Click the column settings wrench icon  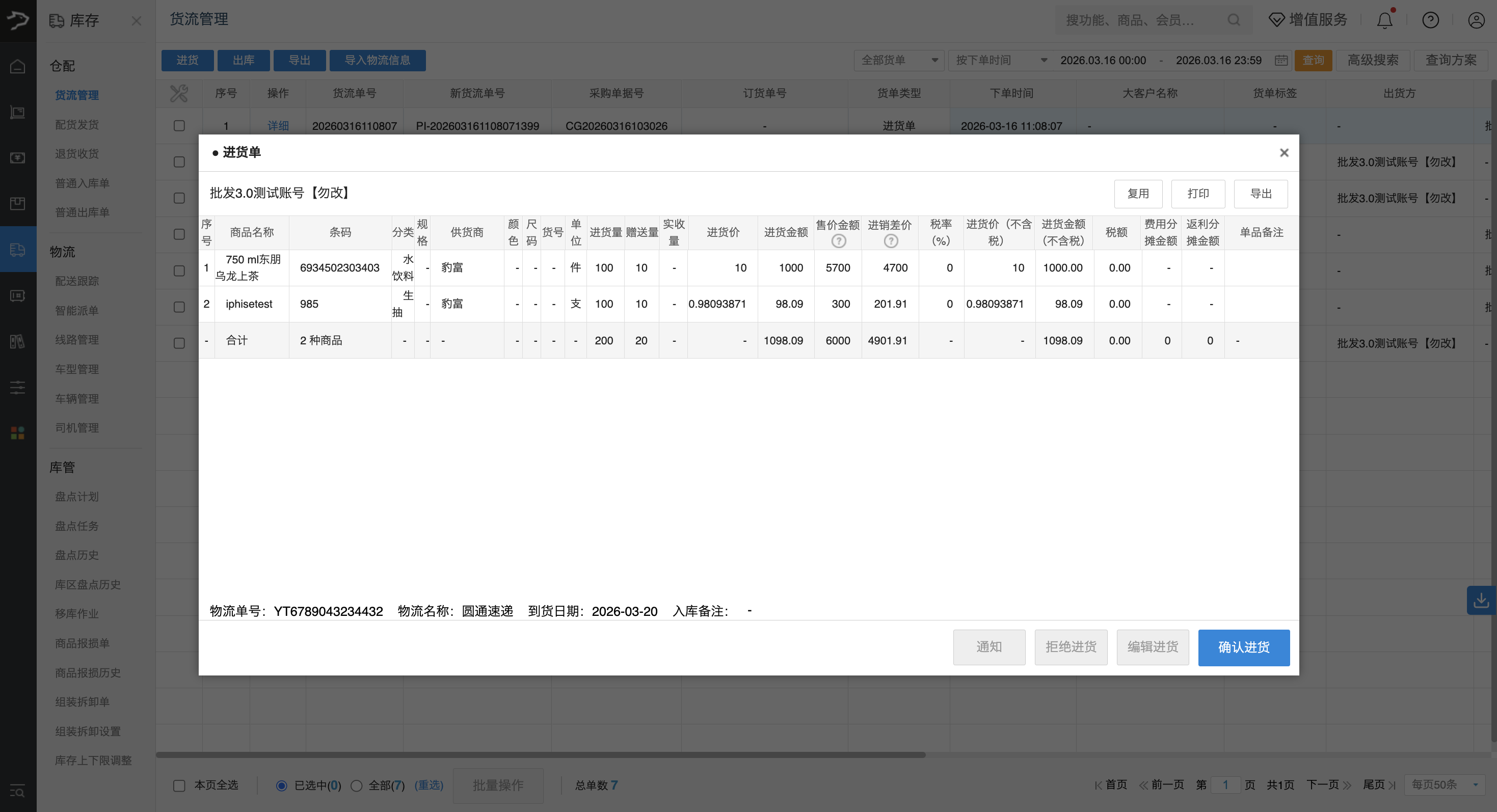pyautogui.click(x=179, y=94)
